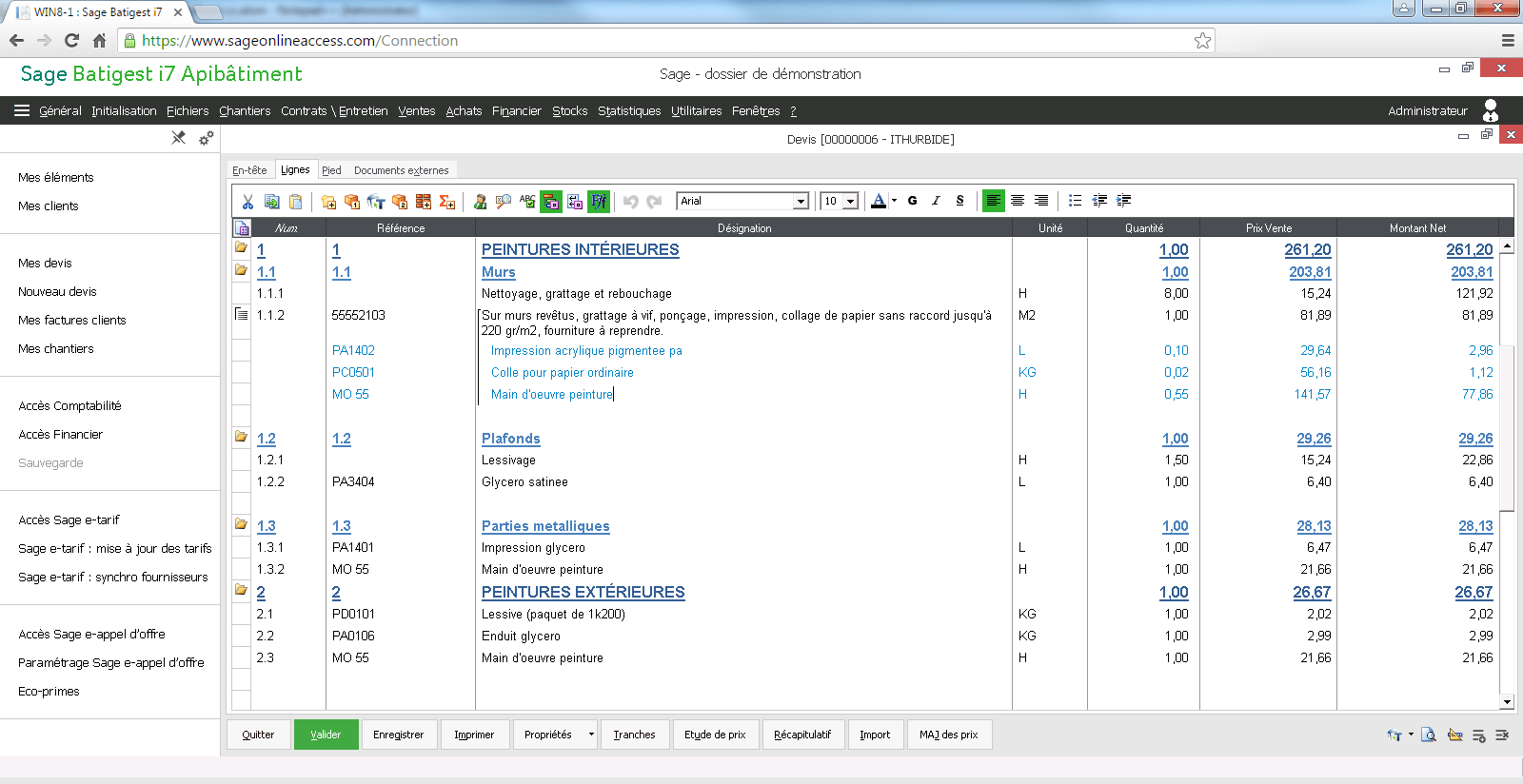This screenshot has width=1523, height=784.
Task: Open the font color dropdown arrow
Action: (x=895, y=201)
